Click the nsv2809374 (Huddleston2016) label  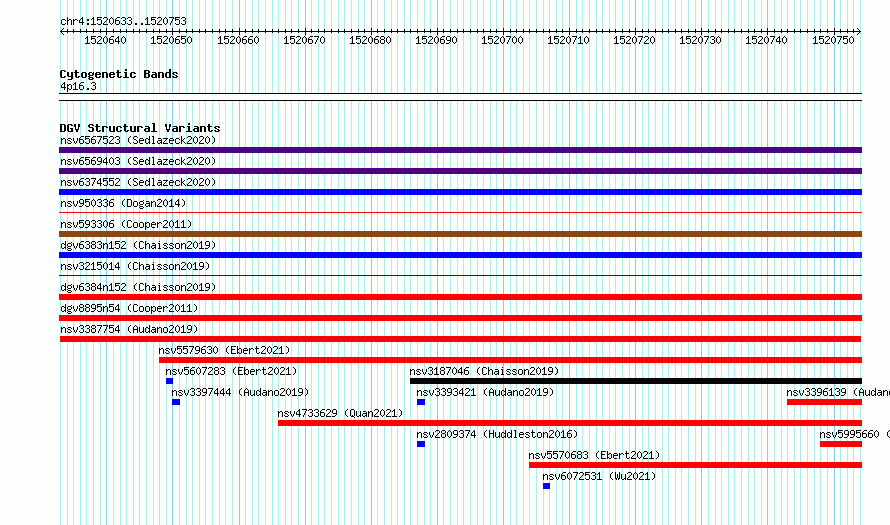tap(497, 434)
